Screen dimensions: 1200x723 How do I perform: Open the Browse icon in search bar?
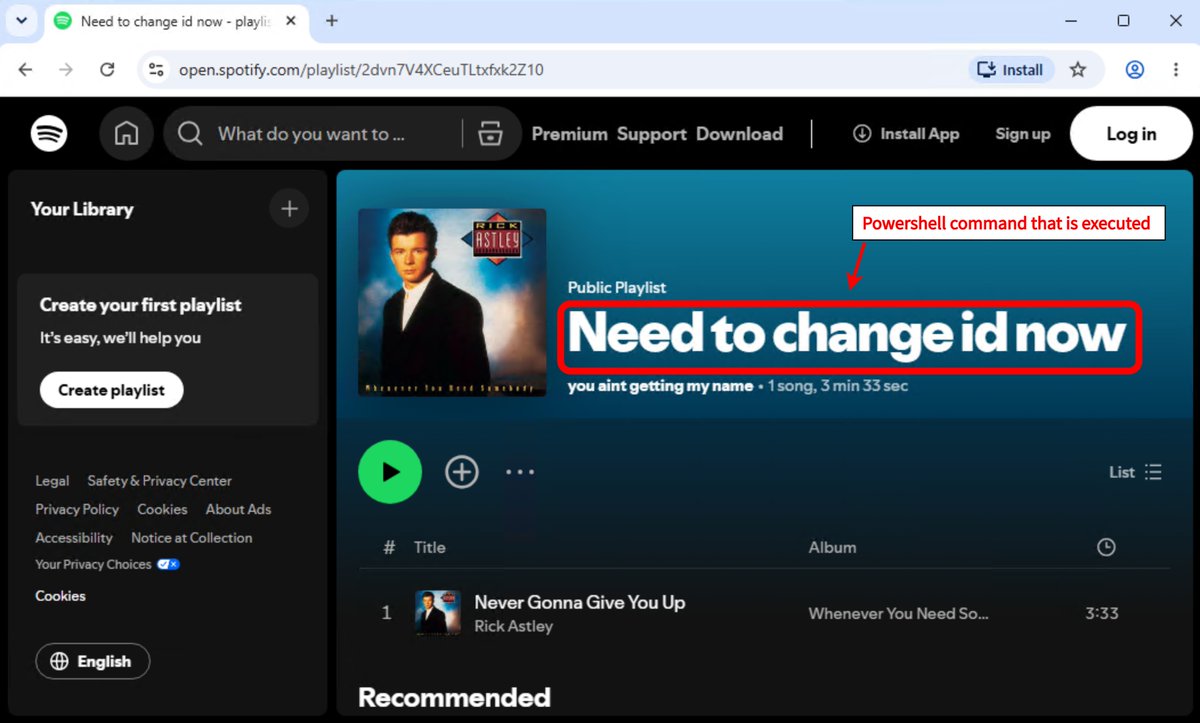pyautogui.click(x=490, y=133)
